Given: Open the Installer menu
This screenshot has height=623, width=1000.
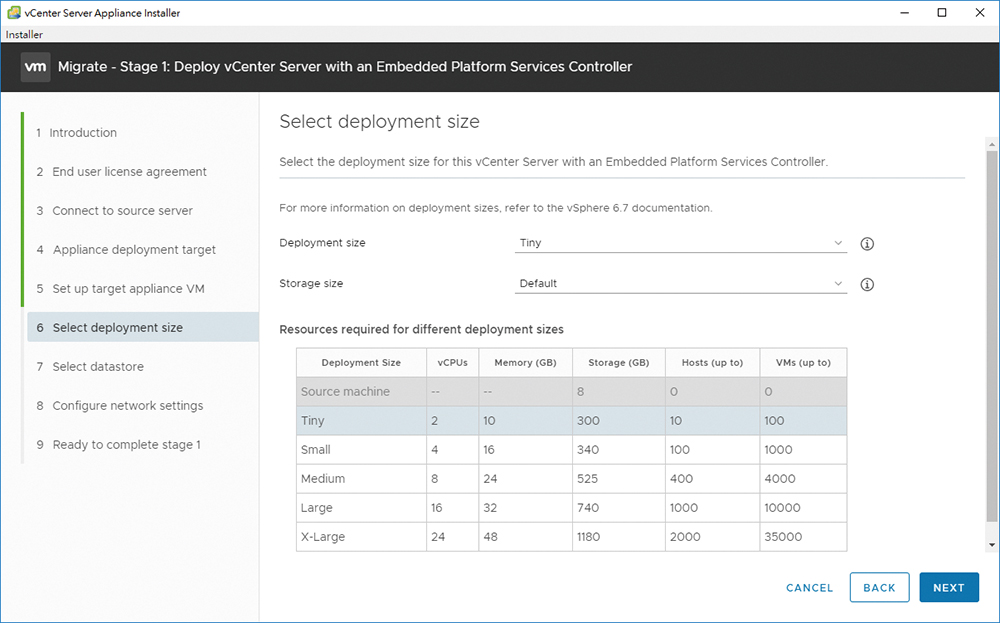Looking at the screenshot, I should (x=24, y=34).
